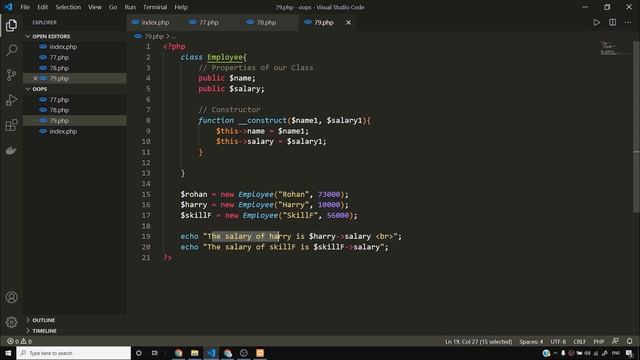Click the editor vertical scrollbar
640x360 pixels.
[636, 127]
